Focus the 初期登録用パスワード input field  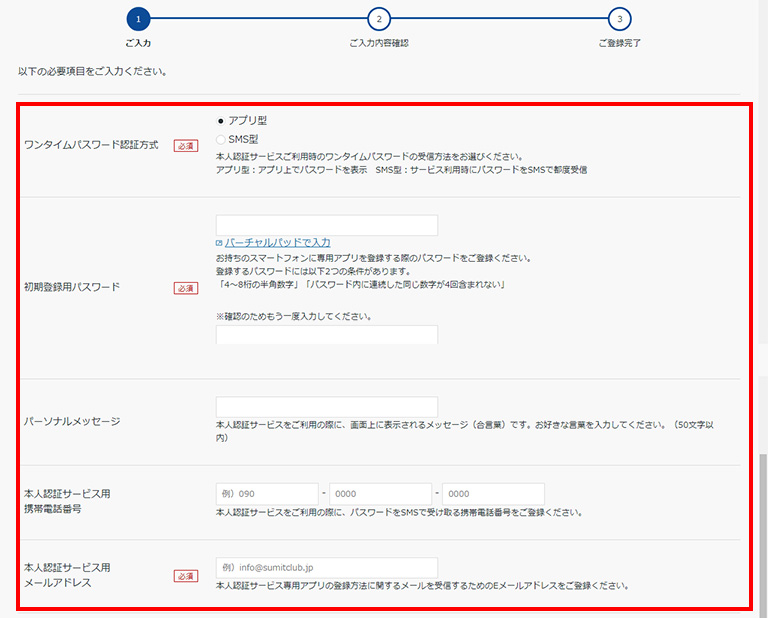click(326, 225)
